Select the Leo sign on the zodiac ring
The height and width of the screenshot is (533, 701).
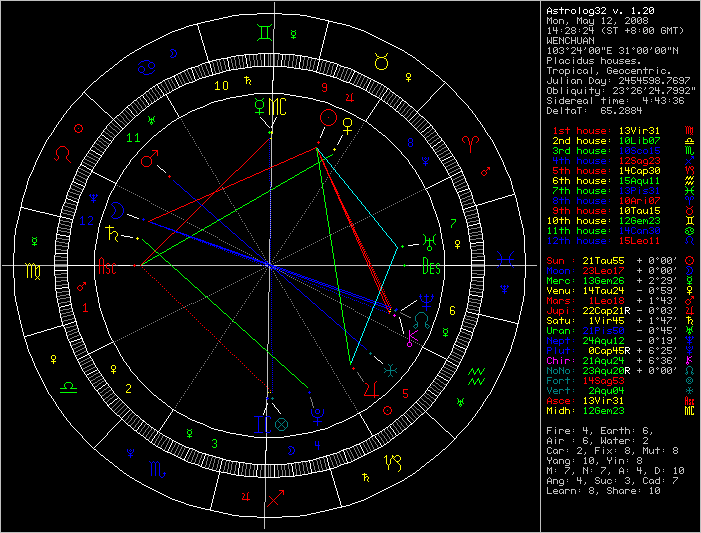tap(63, 154)
